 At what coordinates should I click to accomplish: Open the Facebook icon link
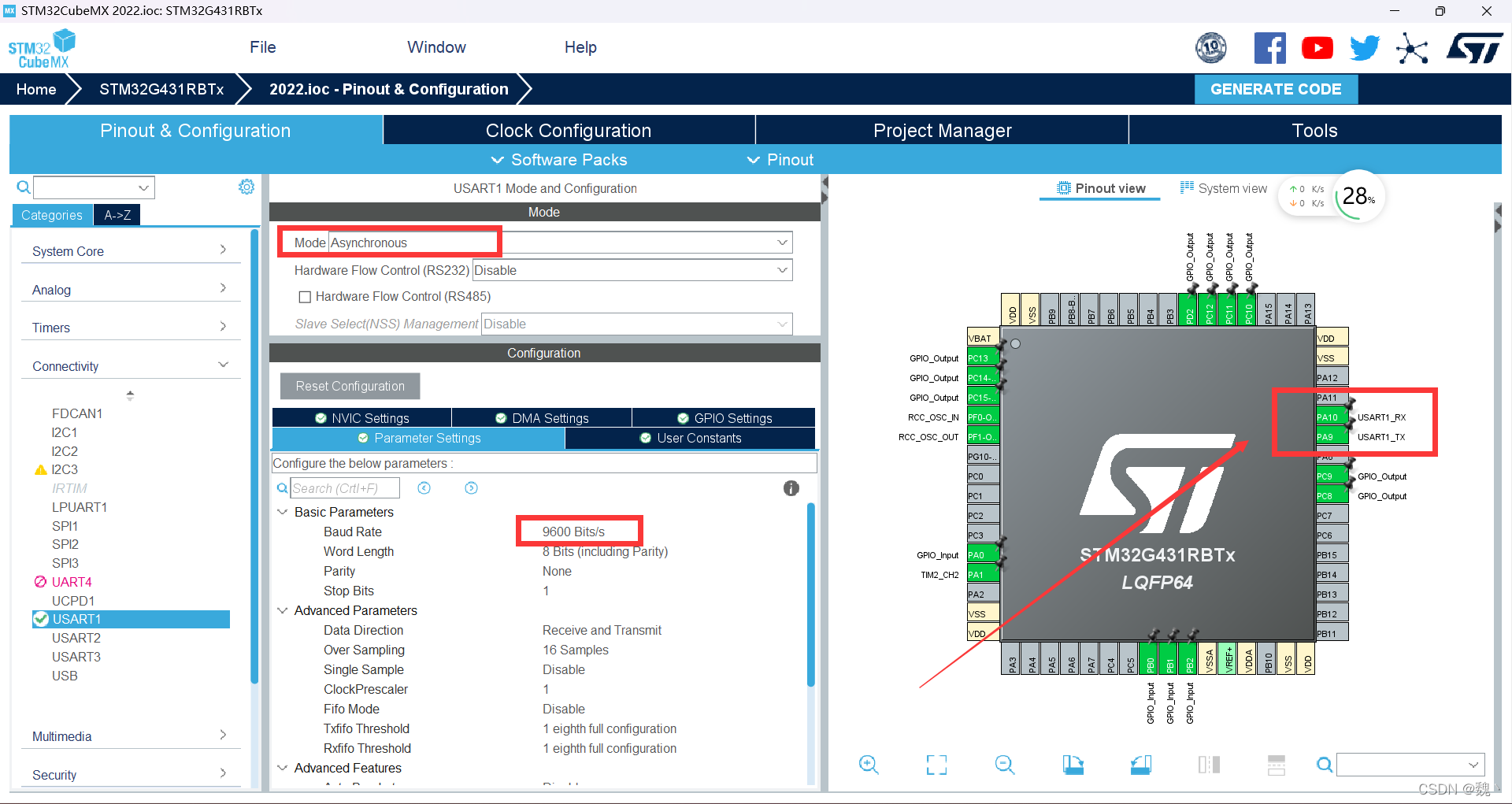(1269, 48)
